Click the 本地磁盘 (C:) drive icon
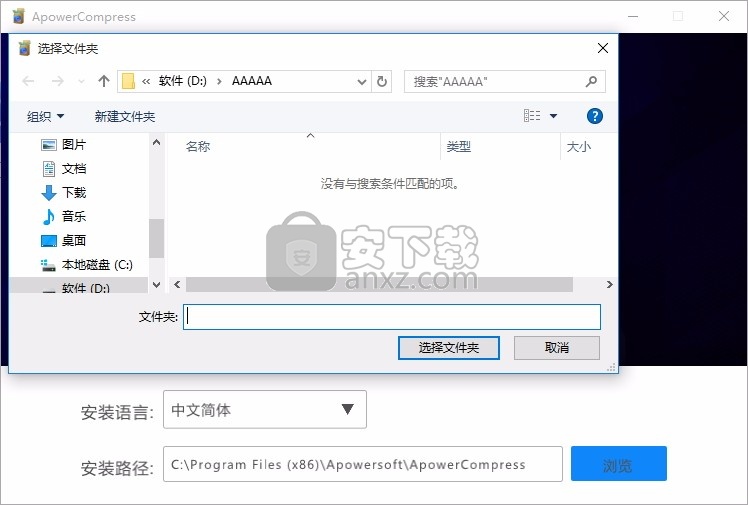748x505 pixels. click(x=48, y=265)
